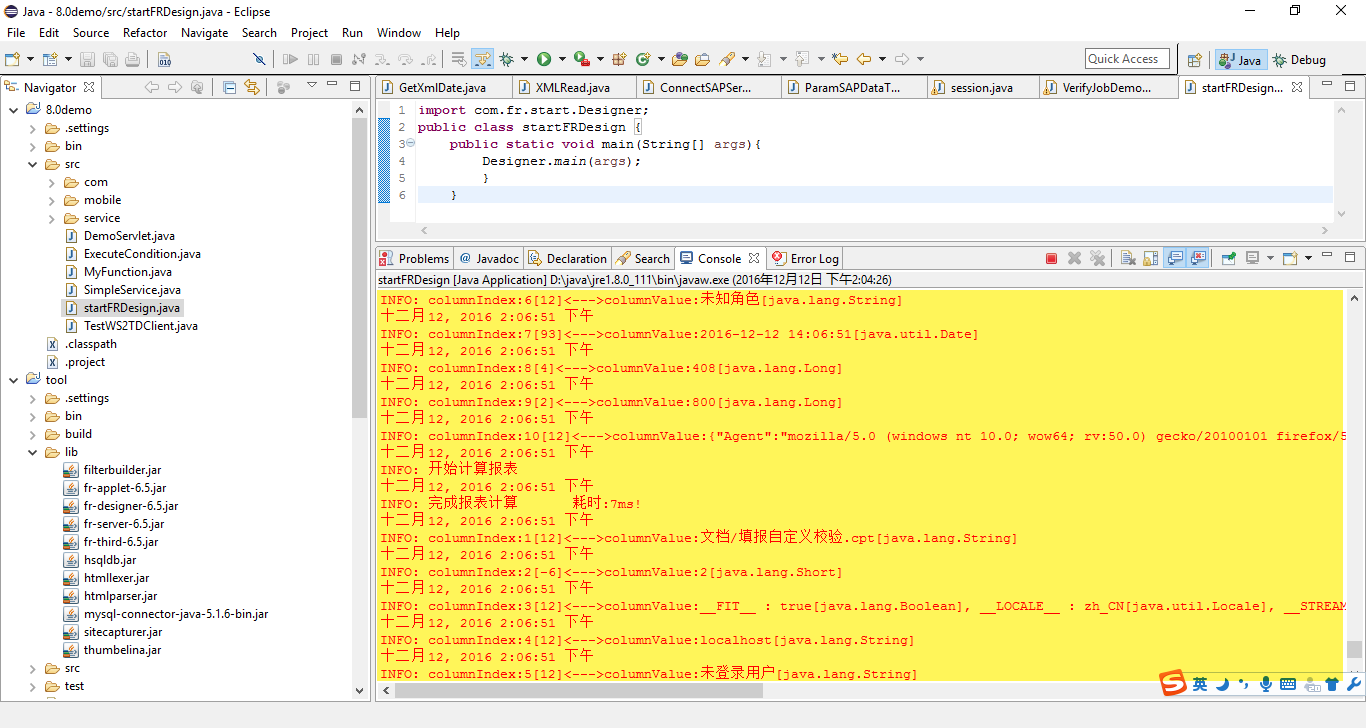Toggle Show Console When Standard Error Changes

click(x=1198, y=258)
